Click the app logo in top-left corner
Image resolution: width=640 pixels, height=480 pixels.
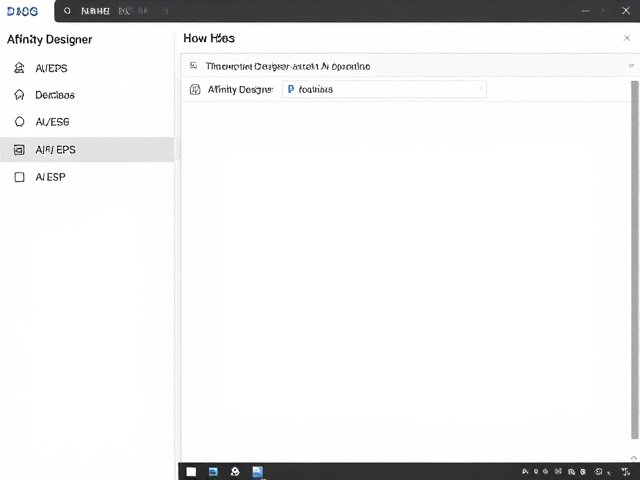tap(22, 11)
